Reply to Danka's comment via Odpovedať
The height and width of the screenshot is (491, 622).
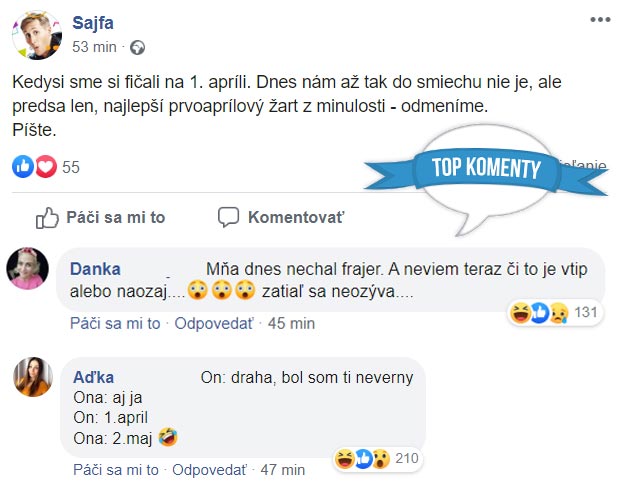215,323
